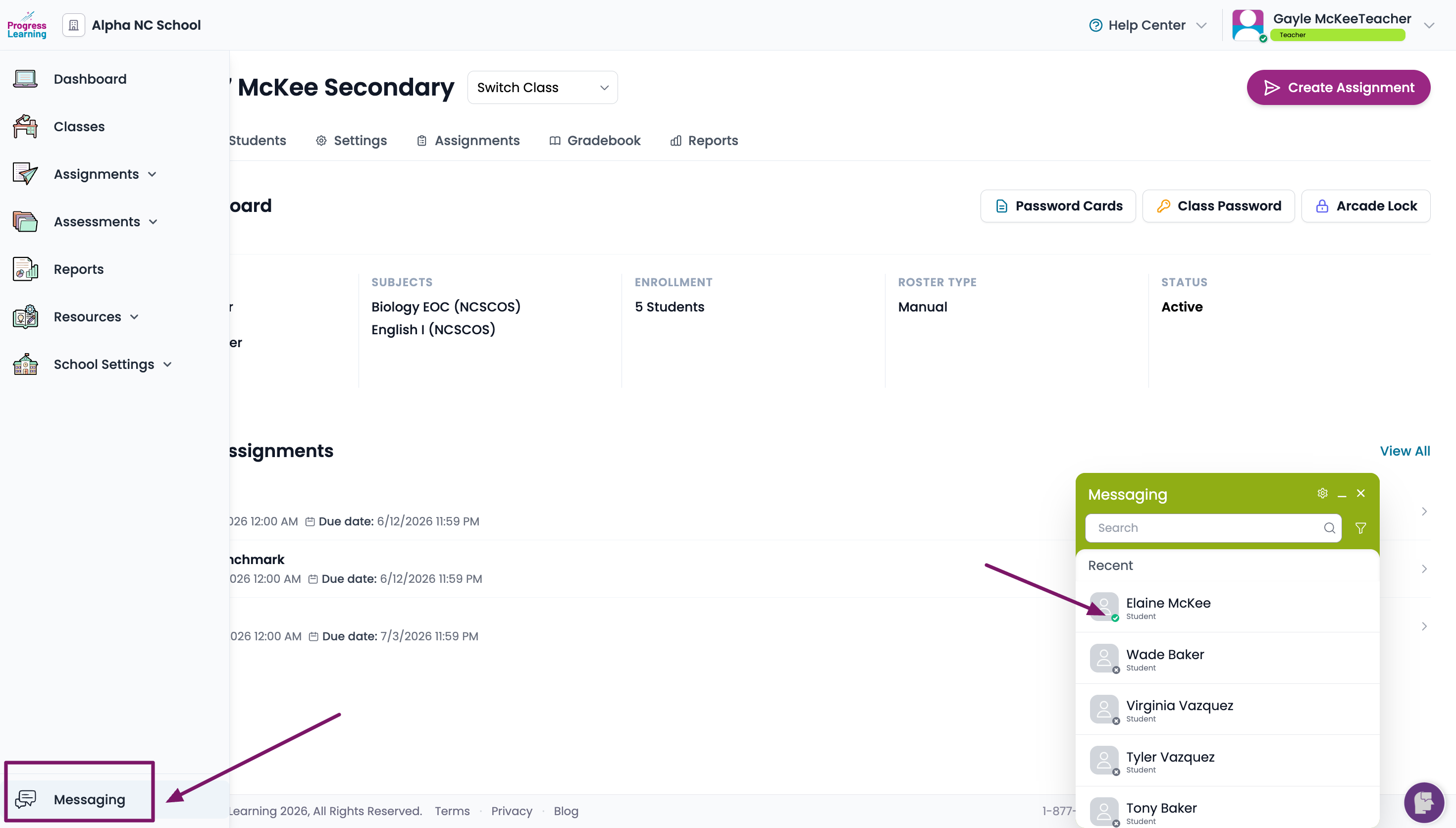Click Tony Baker's avatar in Messaging
1456x828 pixels.
click(x=1104, y=812)
